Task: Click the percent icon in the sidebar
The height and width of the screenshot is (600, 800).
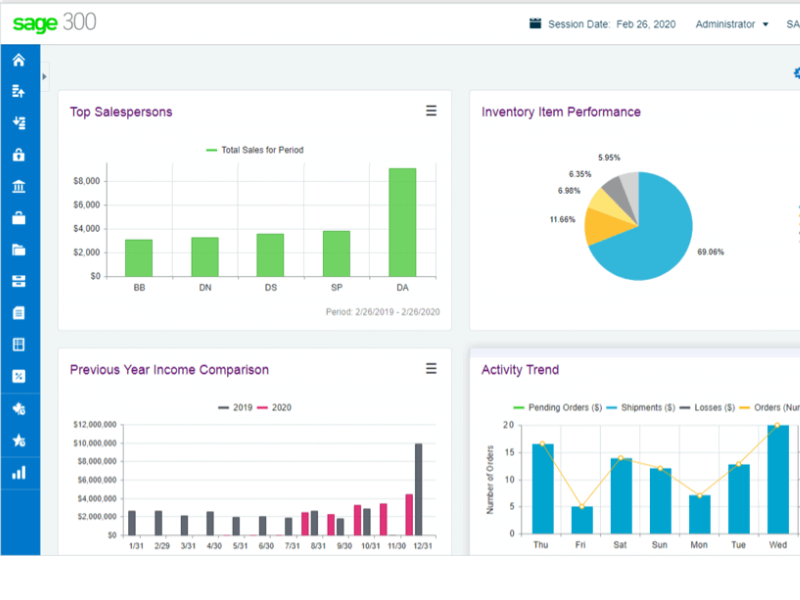Action: [18, 376]
